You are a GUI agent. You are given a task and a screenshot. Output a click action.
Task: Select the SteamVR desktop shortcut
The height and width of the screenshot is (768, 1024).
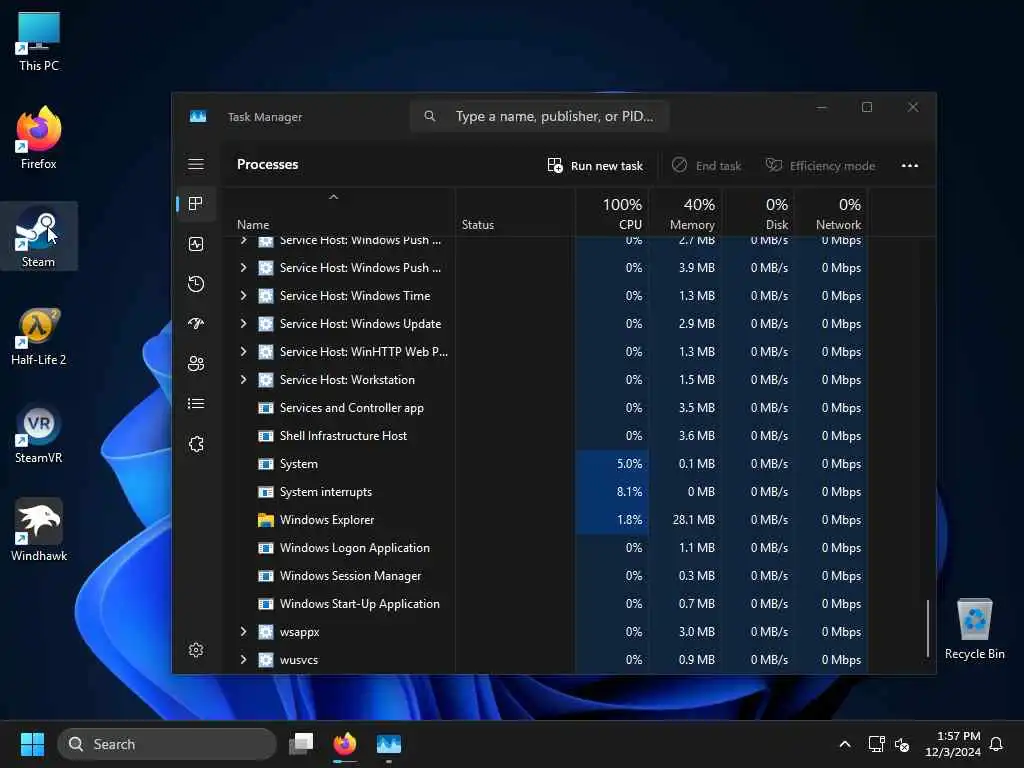(39, 433)
